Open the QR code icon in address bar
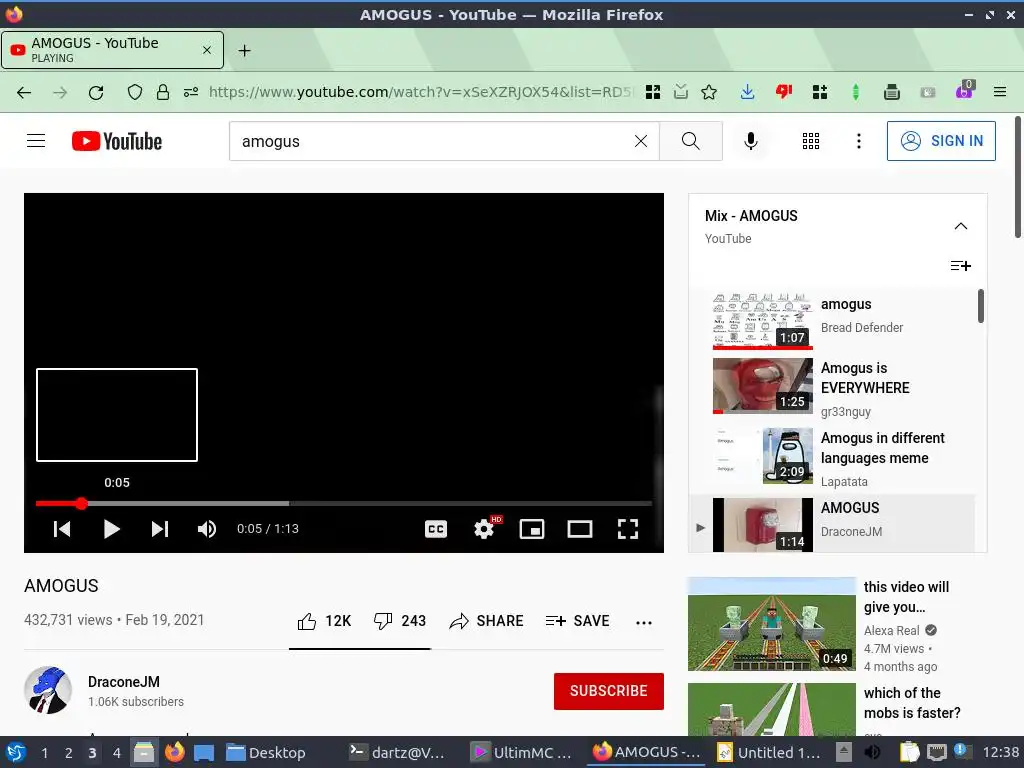 coord(652,92)
